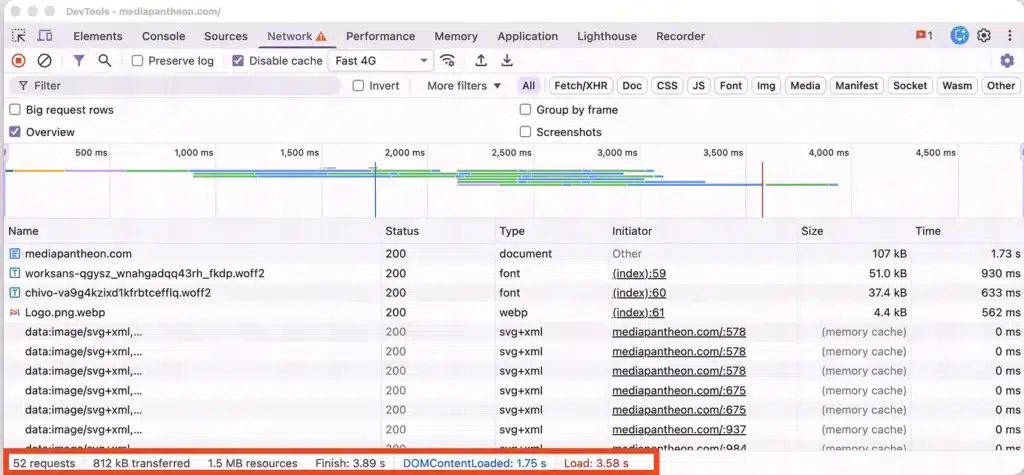This screenshot has height=475, width=1024.
Task: Click the font icon of chivo woff2
Action: tap(15, 293)
